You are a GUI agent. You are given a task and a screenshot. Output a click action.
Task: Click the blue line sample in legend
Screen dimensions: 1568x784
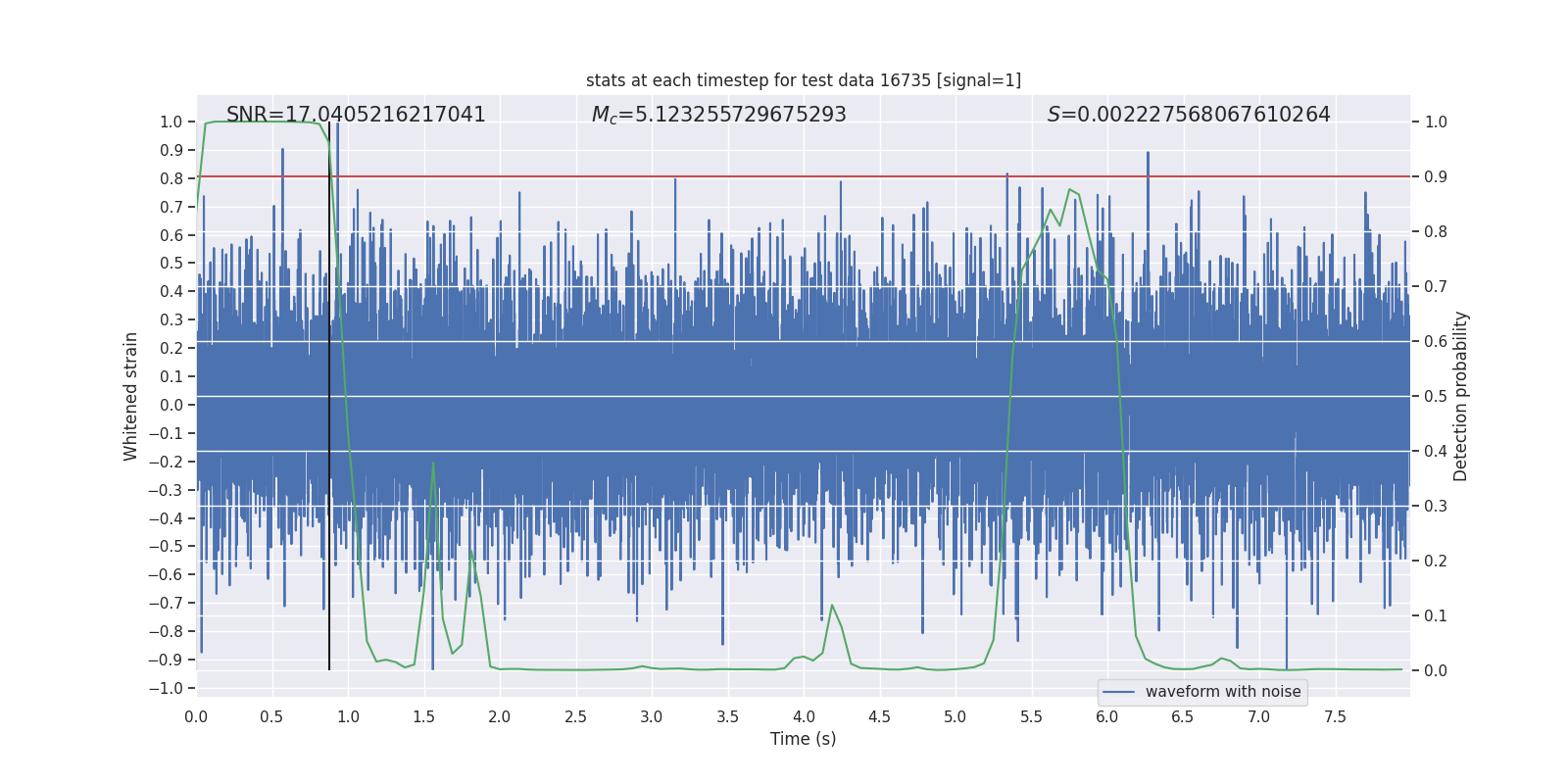(x=1118, y=692)
